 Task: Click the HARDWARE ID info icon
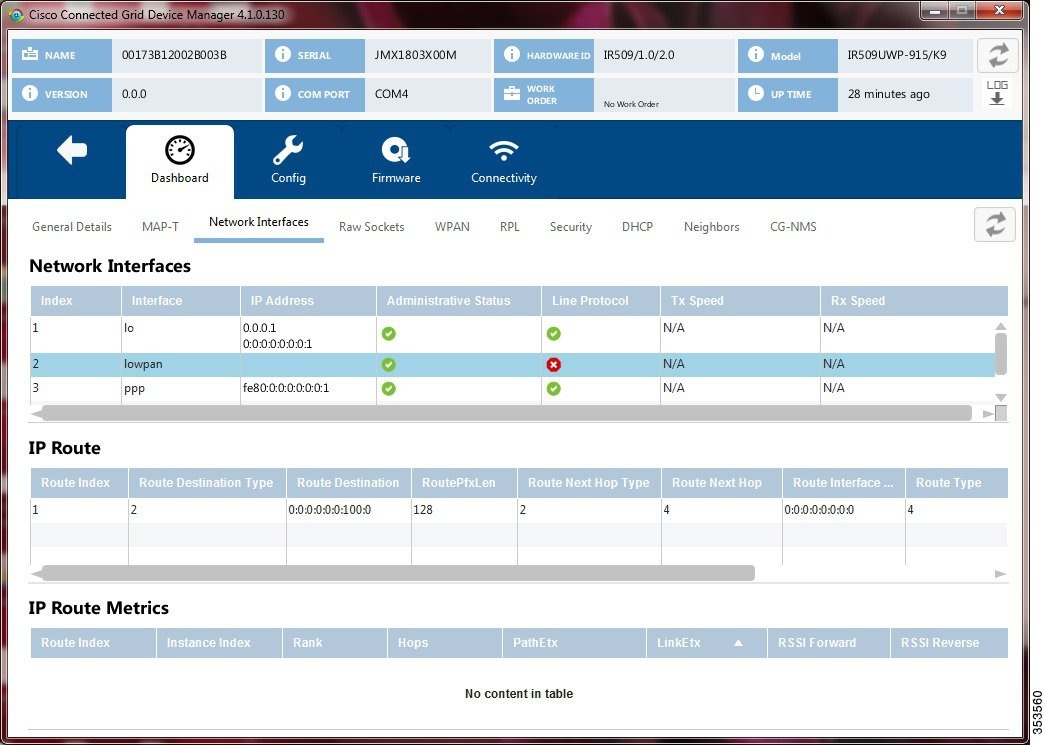tap(512, 55)
